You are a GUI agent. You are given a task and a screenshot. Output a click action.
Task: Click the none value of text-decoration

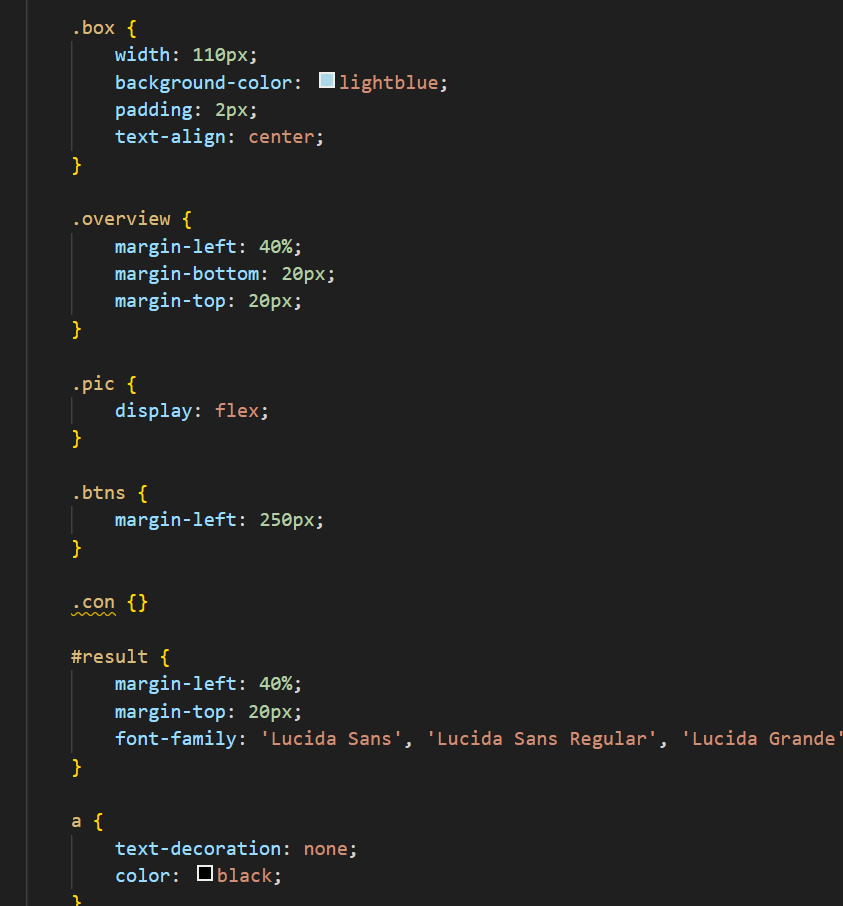click(x=326, y=848)
